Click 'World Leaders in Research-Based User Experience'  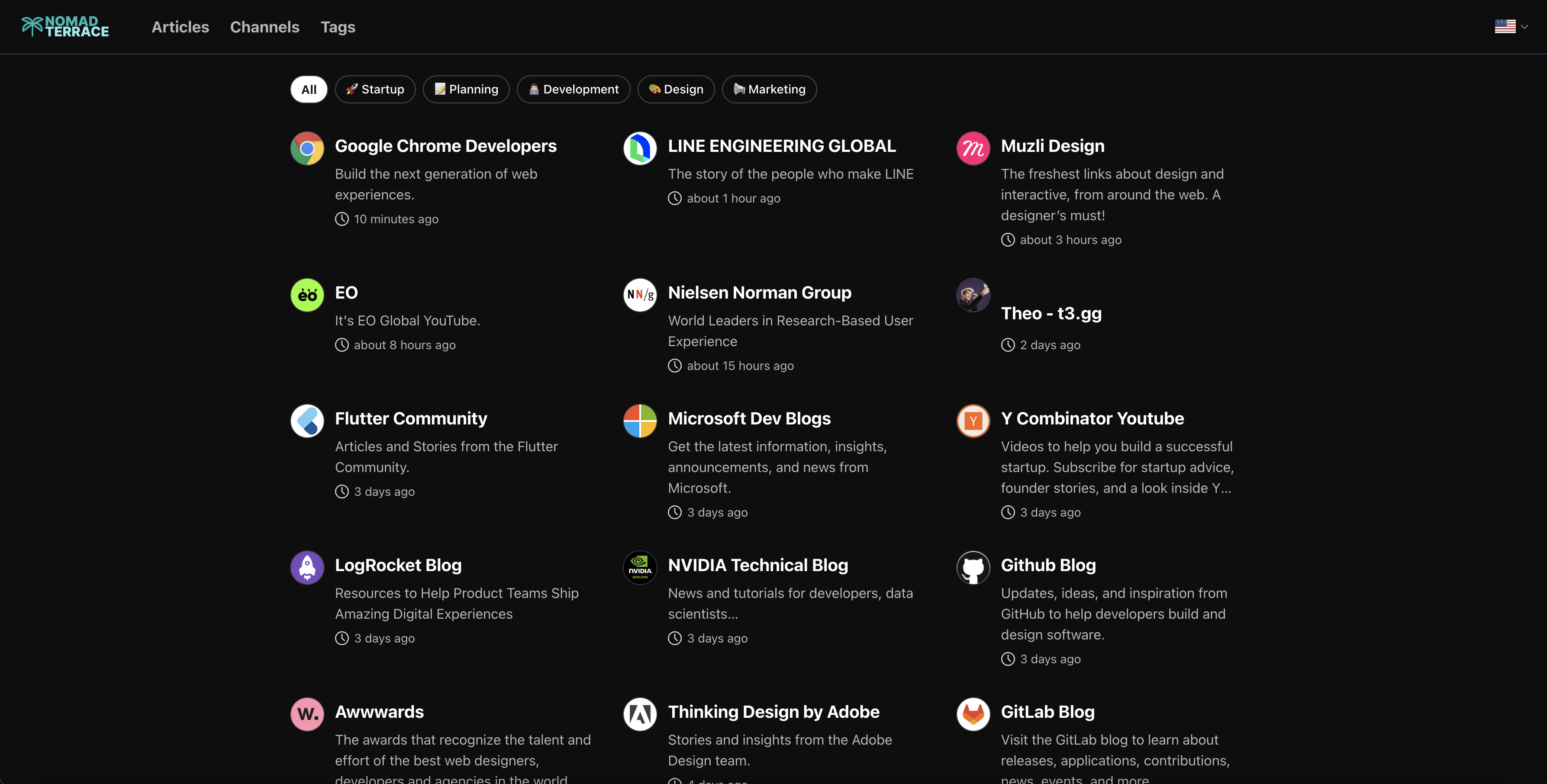790,331
